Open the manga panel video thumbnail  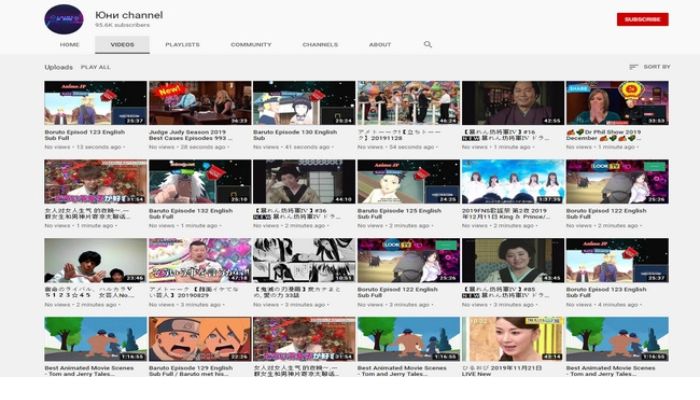[x=304, y=260]
